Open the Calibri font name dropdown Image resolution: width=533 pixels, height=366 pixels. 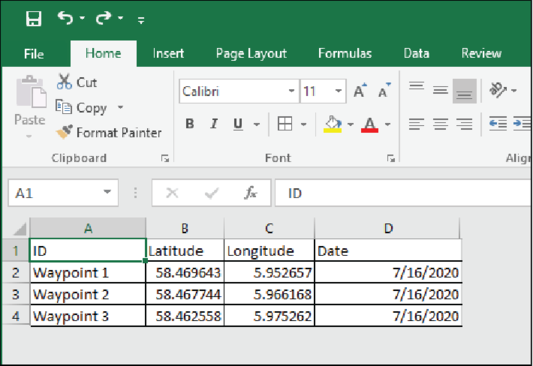[x=291, y=91]
